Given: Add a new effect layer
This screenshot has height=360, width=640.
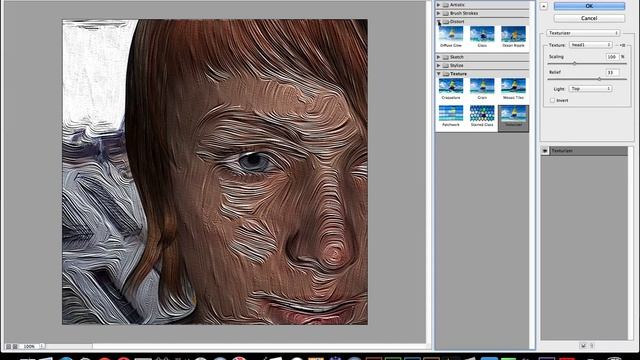Looking at the screenshot, I should pos(583,346).
